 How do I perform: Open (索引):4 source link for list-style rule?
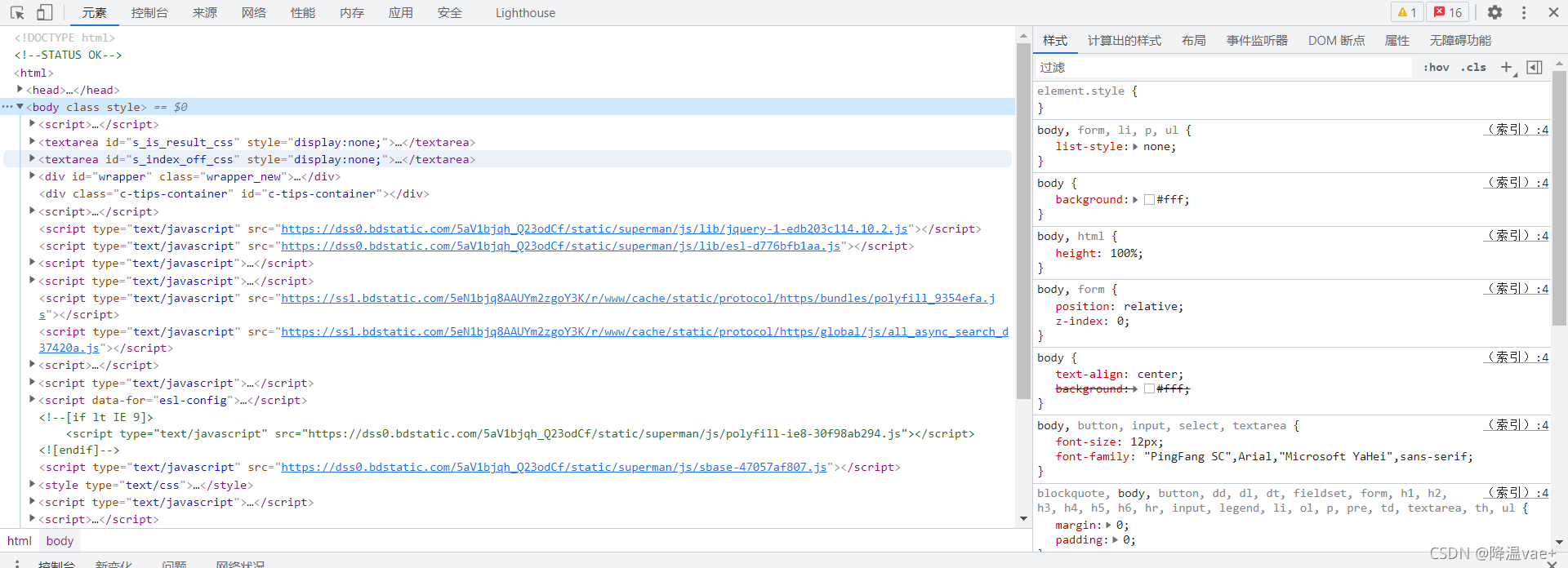coord(1516,129)
